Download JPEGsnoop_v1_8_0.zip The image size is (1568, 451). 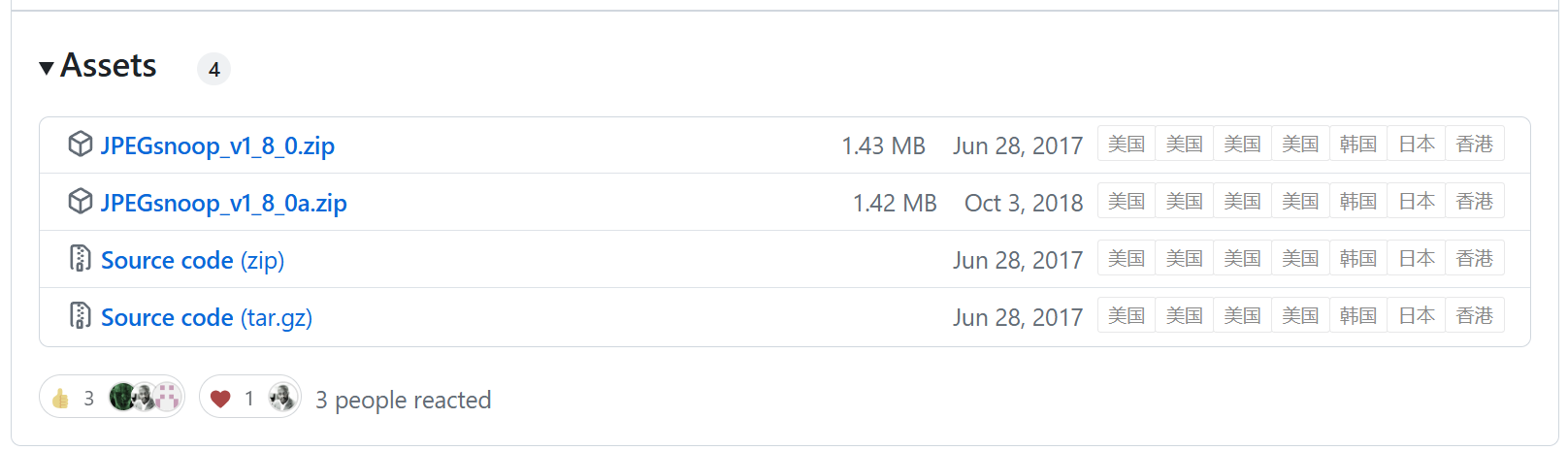click(217, 145)
